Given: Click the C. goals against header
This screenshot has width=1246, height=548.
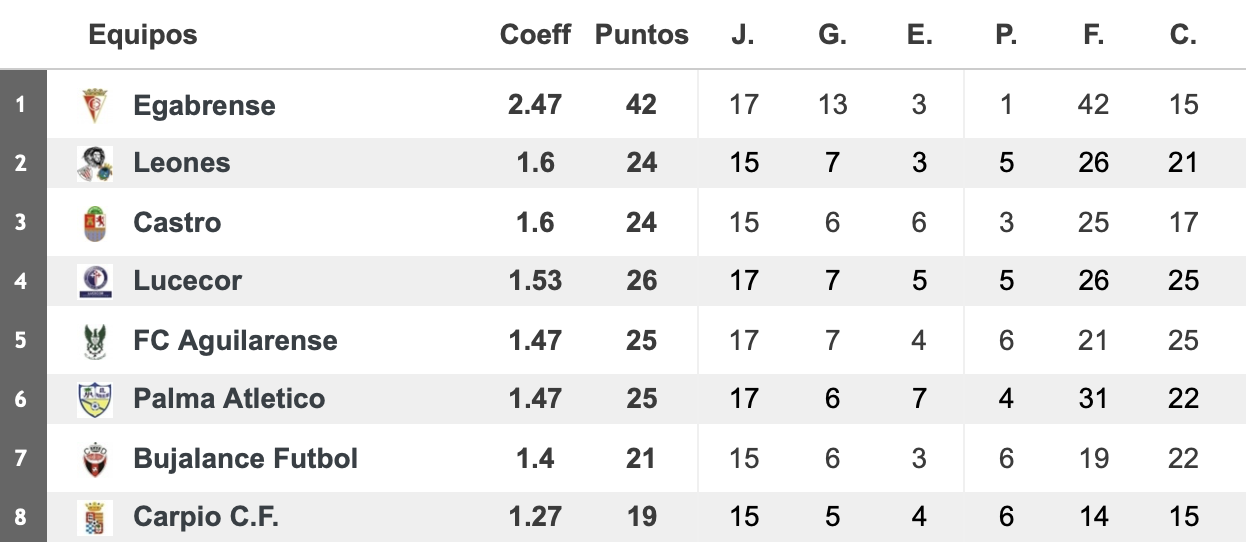Looking at the screenshot, I should 1183,35.
